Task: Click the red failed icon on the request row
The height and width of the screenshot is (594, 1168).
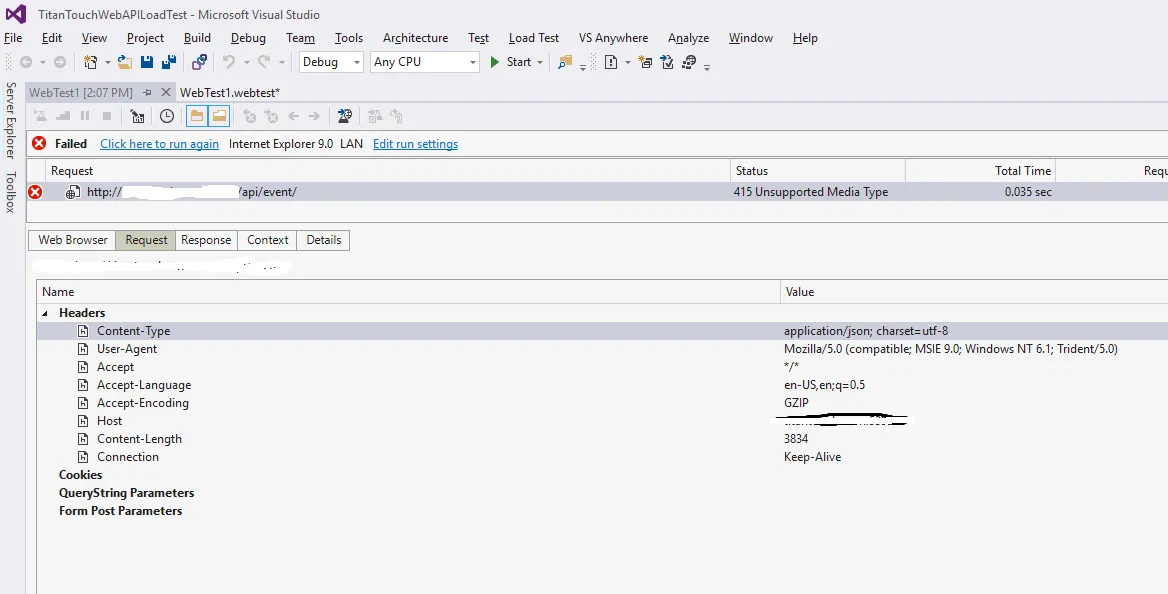Action: (35, 192)
